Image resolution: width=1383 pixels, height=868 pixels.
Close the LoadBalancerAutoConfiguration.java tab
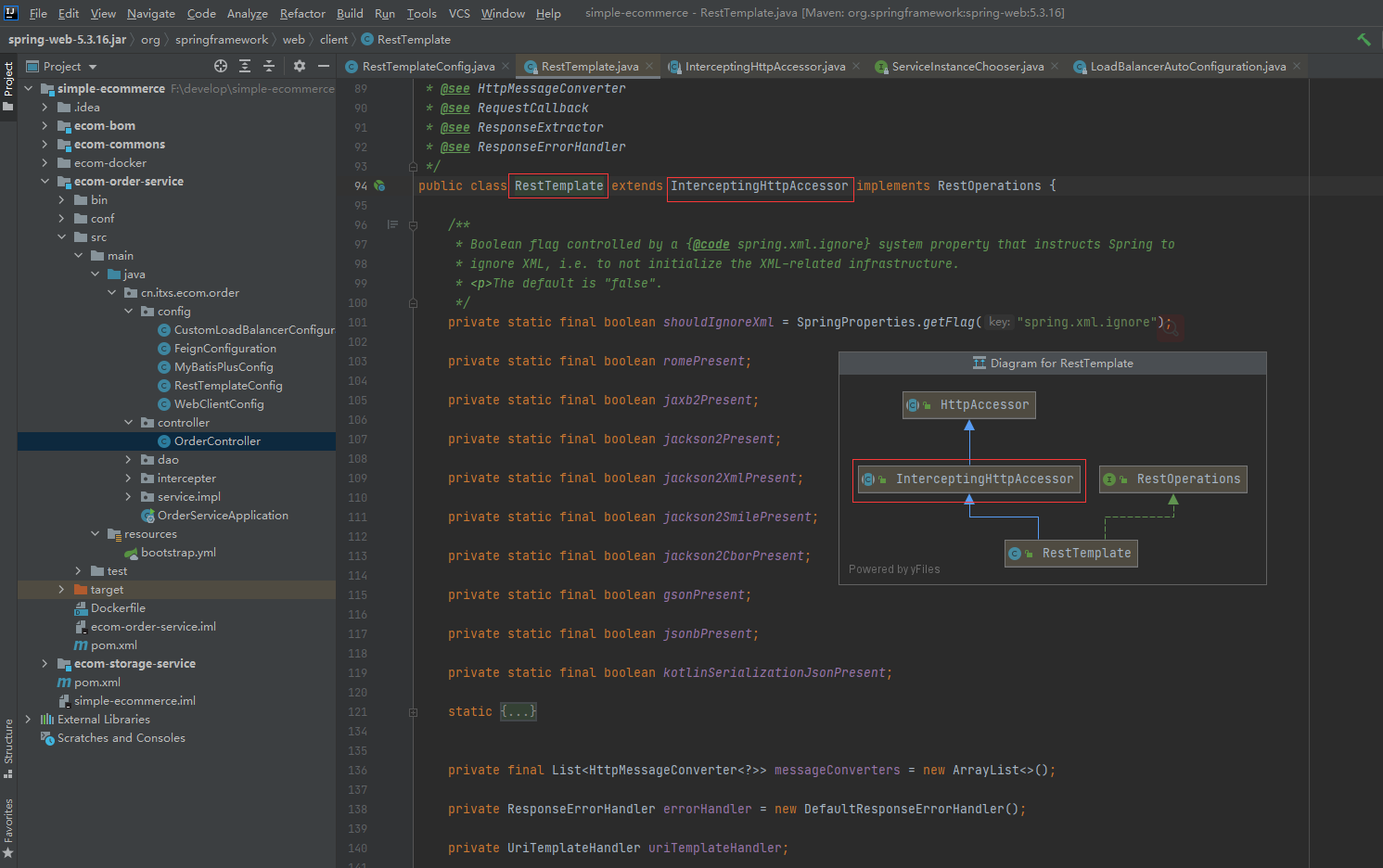click(x=1297, y=66)
